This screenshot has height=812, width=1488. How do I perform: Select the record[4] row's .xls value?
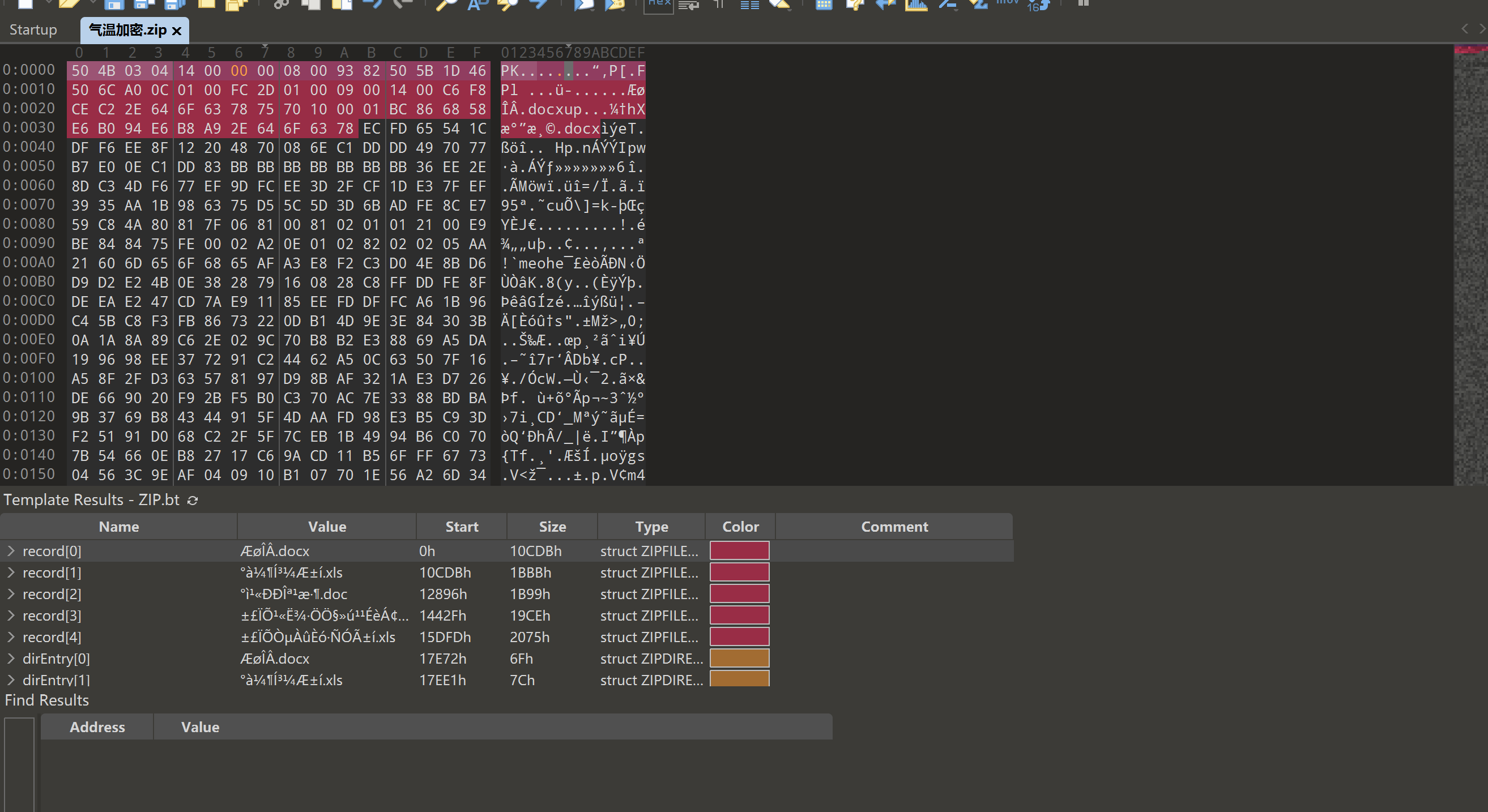pyautogui.click(x=318, y=637)
